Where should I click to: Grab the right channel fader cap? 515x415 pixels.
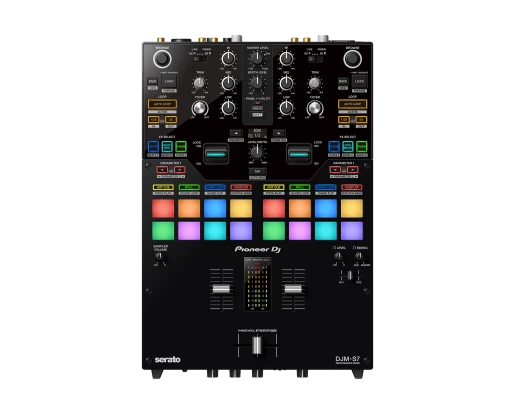(293, 289)
